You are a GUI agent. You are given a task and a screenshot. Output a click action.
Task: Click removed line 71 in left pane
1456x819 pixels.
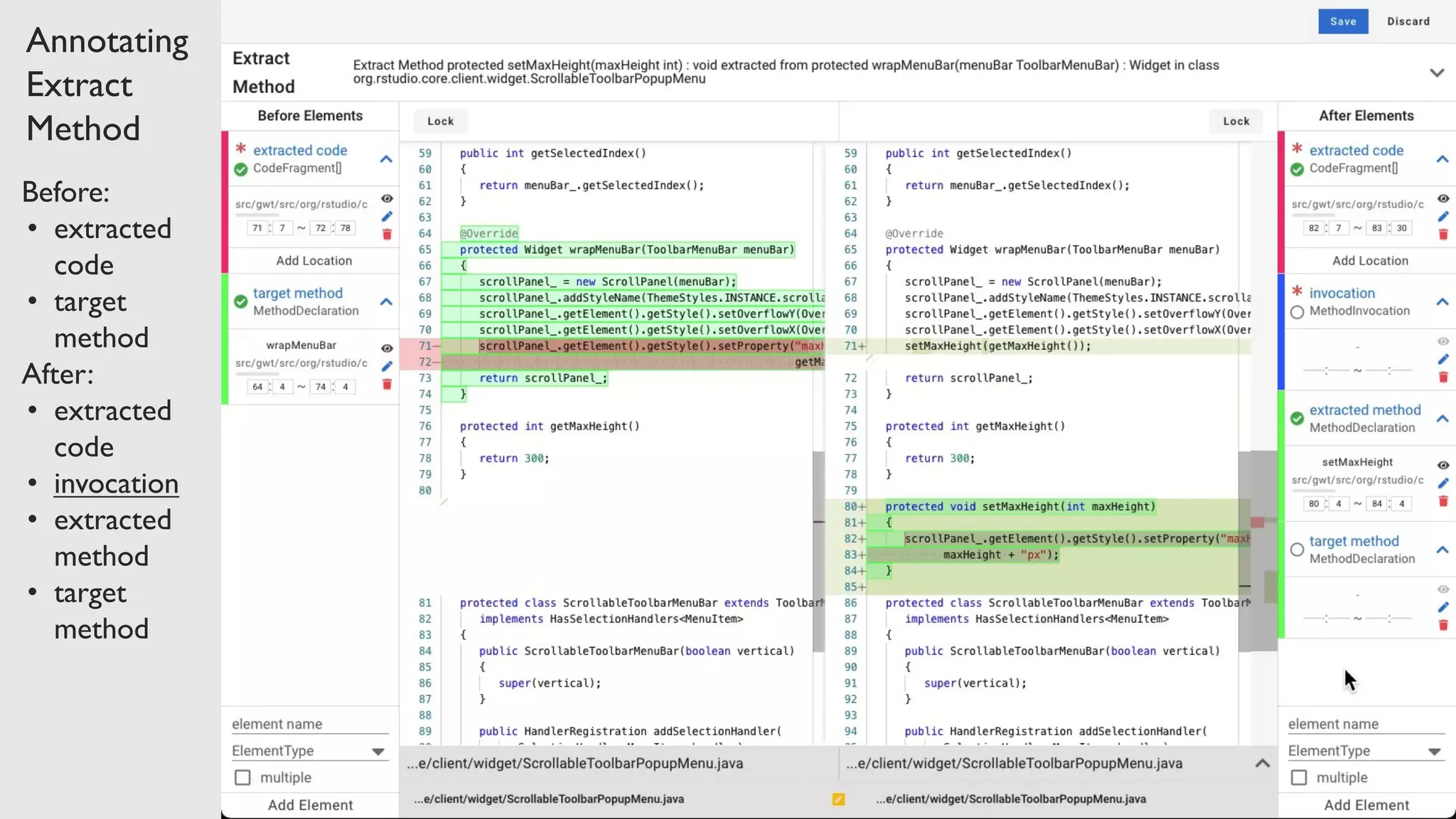tap(651, 346)
